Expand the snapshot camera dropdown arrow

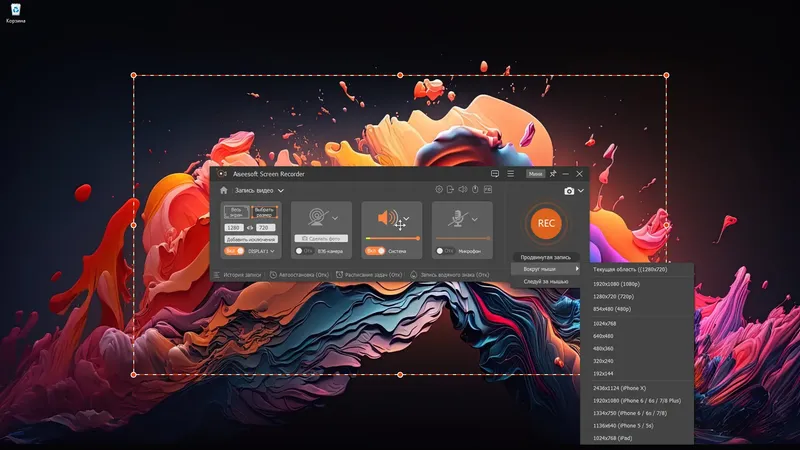pos(581,191)
